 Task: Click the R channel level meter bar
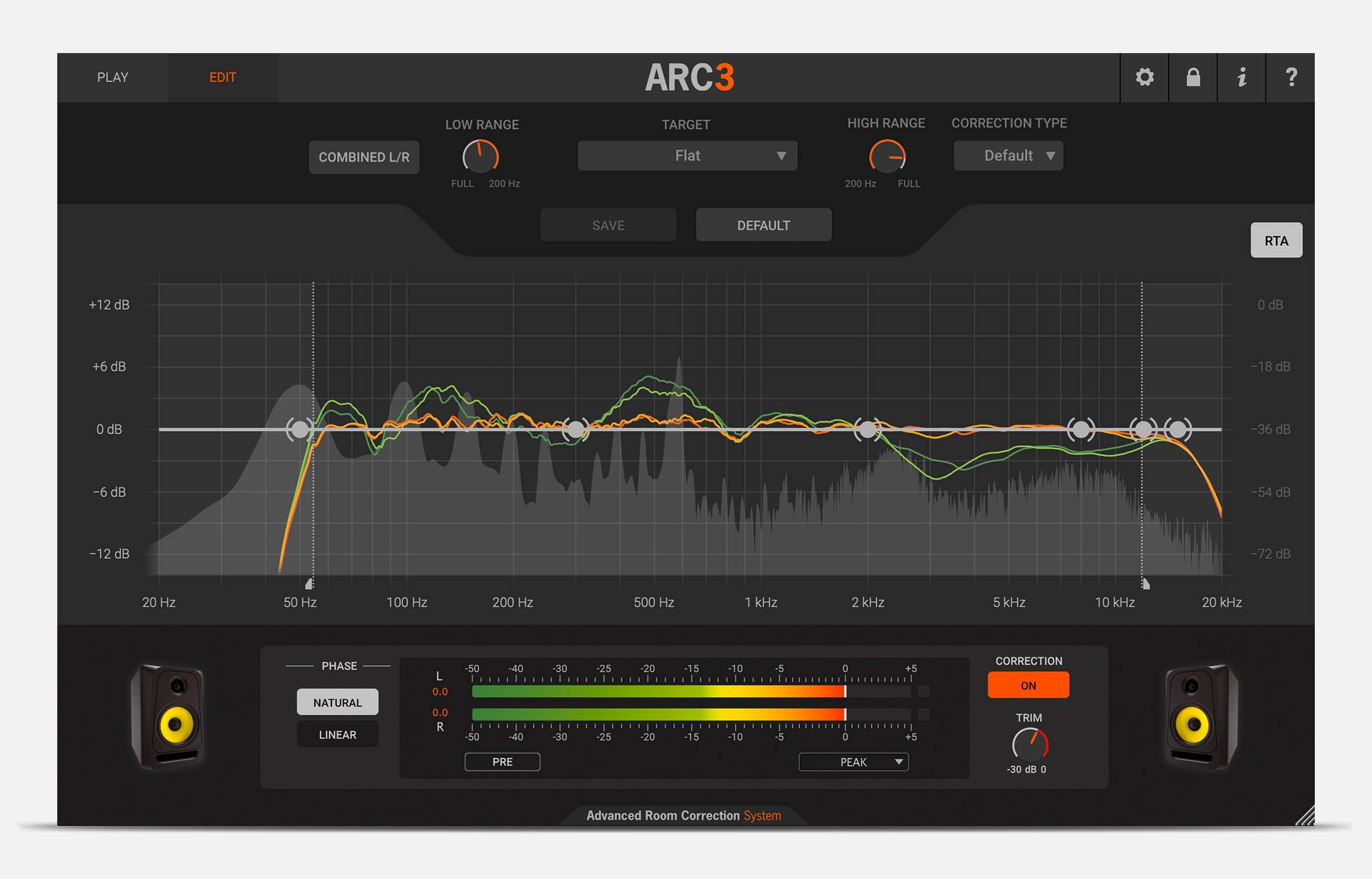click(692, 714)
